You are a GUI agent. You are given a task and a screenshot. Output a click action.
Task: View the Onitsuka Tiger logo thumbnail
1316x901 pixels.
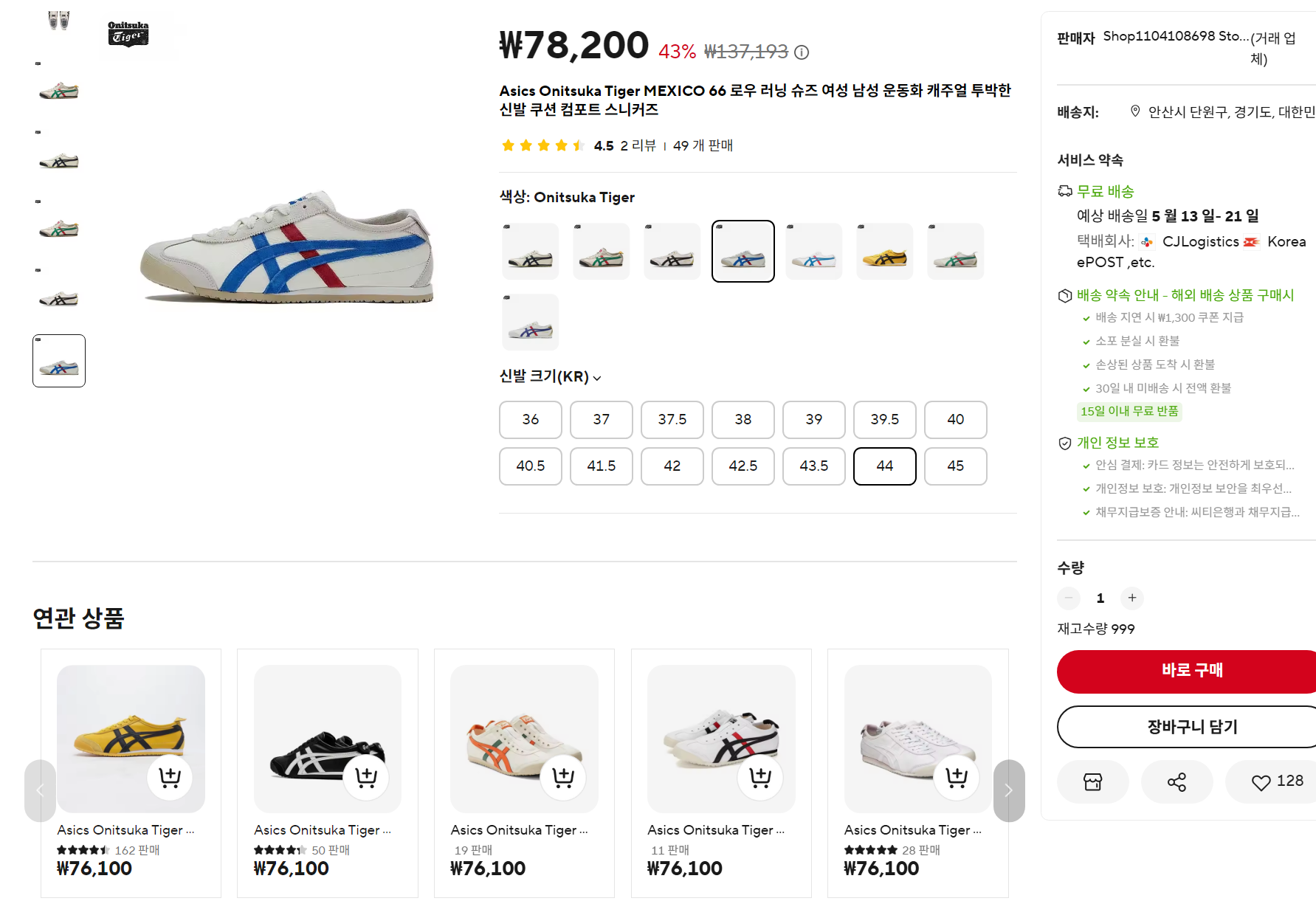click(128, 33)
